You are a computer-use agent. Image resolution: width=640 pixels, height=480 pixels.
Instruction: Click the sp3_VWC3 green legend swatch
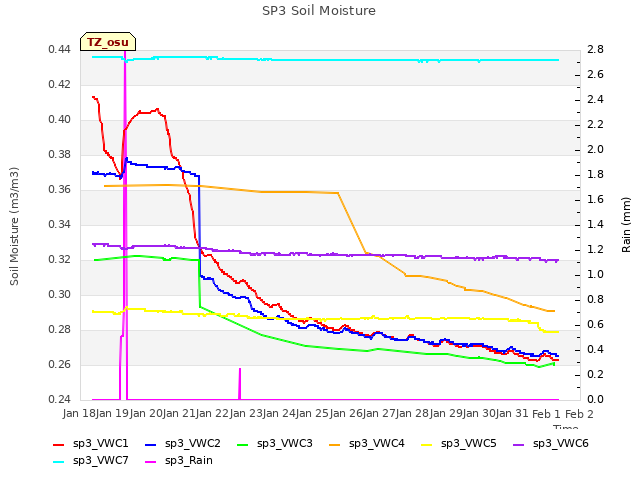coord(243,445)
